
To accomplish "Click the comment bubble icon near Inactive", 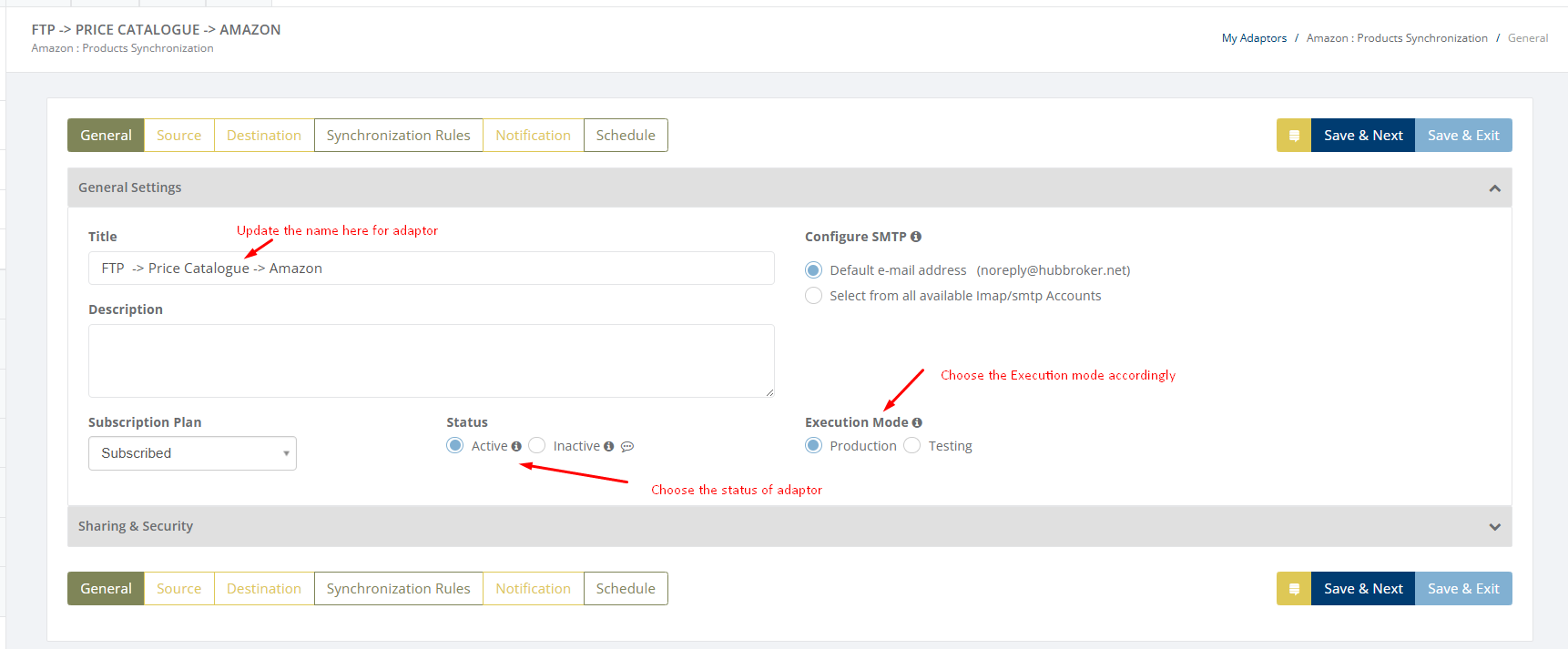I will pos(627,446).
